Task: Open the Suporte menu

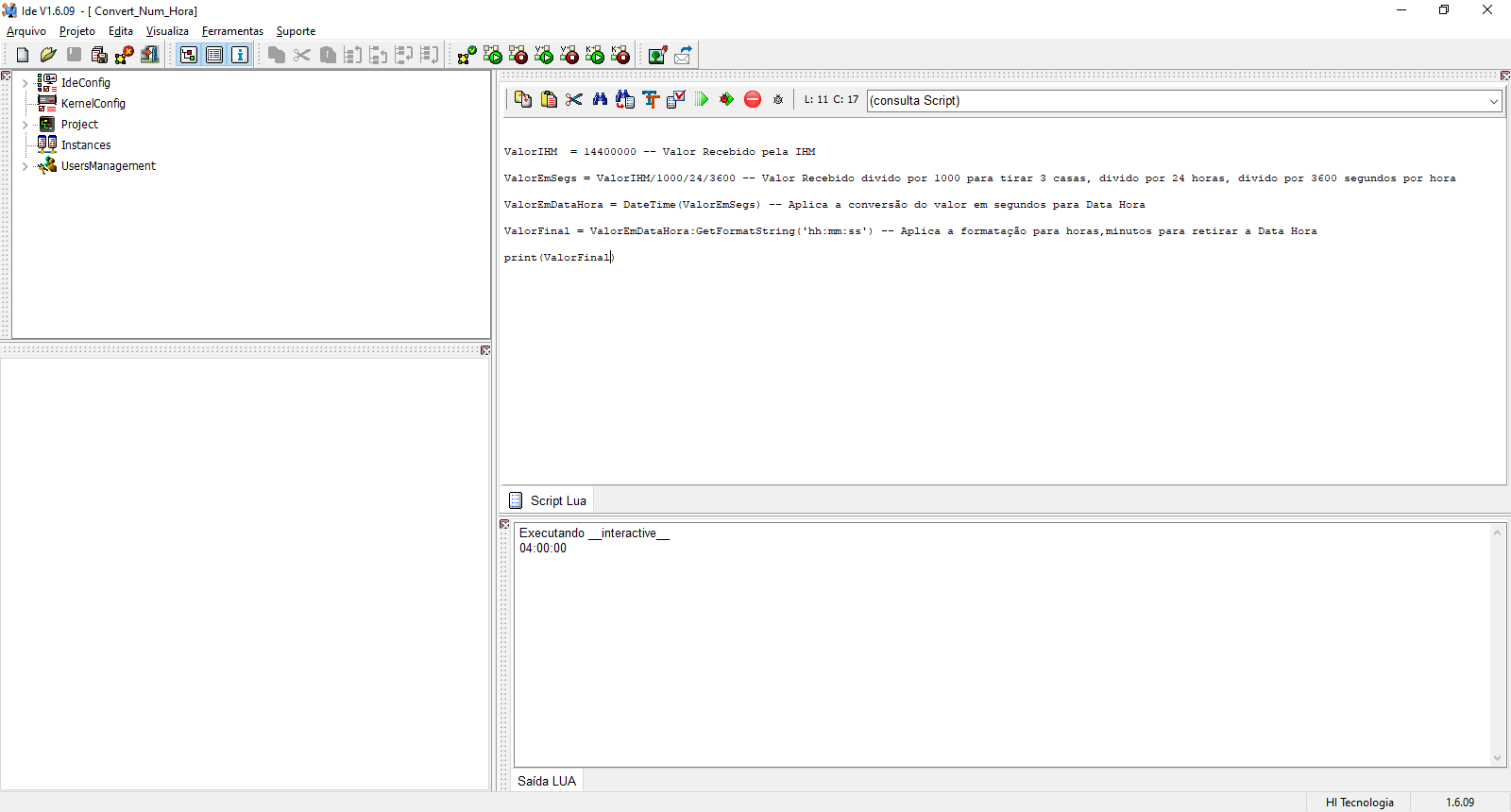Action: coord(296,31)
